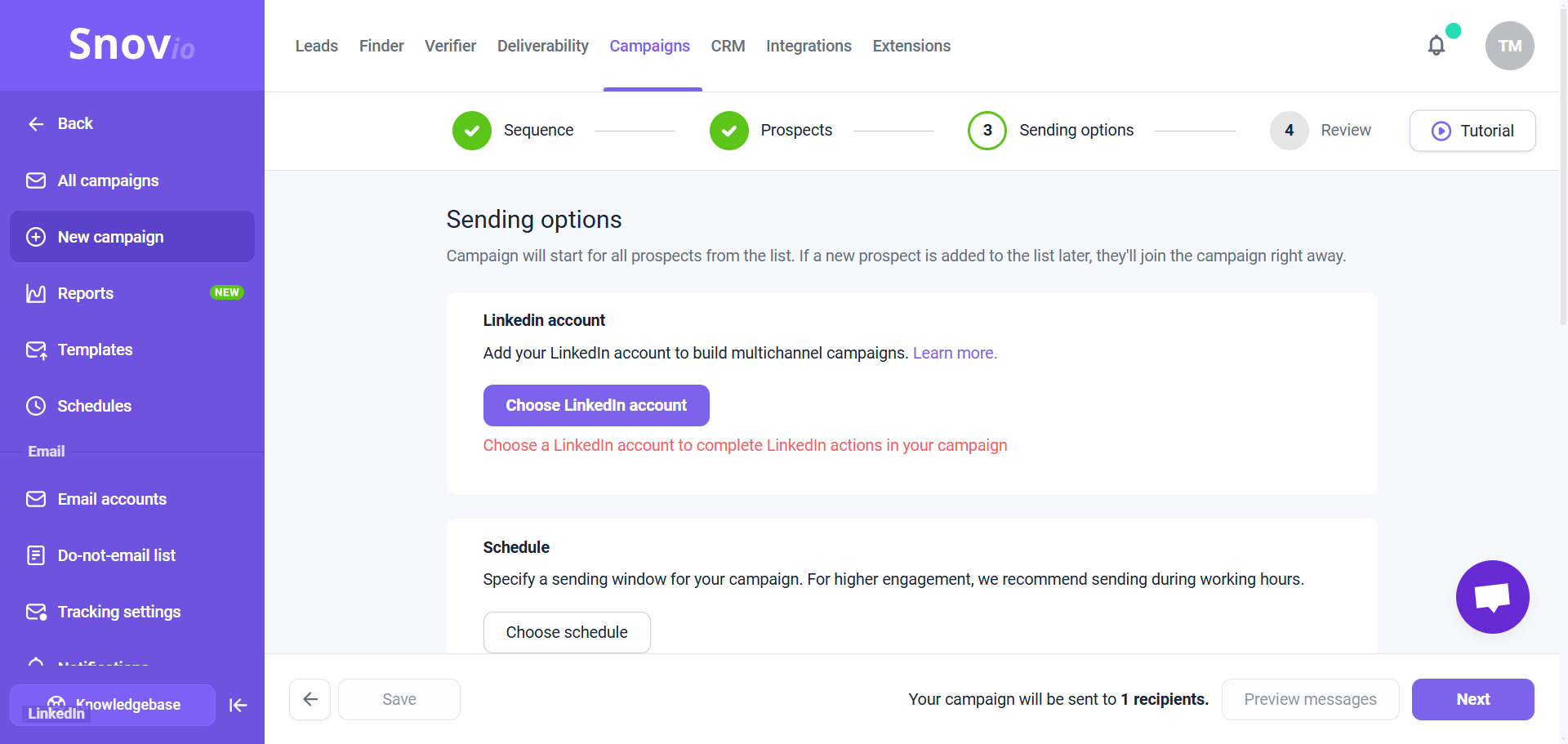Screen dimensions: 1568x744
Task: Click the Tracking settings icon
Action: [x=36, y=612]
